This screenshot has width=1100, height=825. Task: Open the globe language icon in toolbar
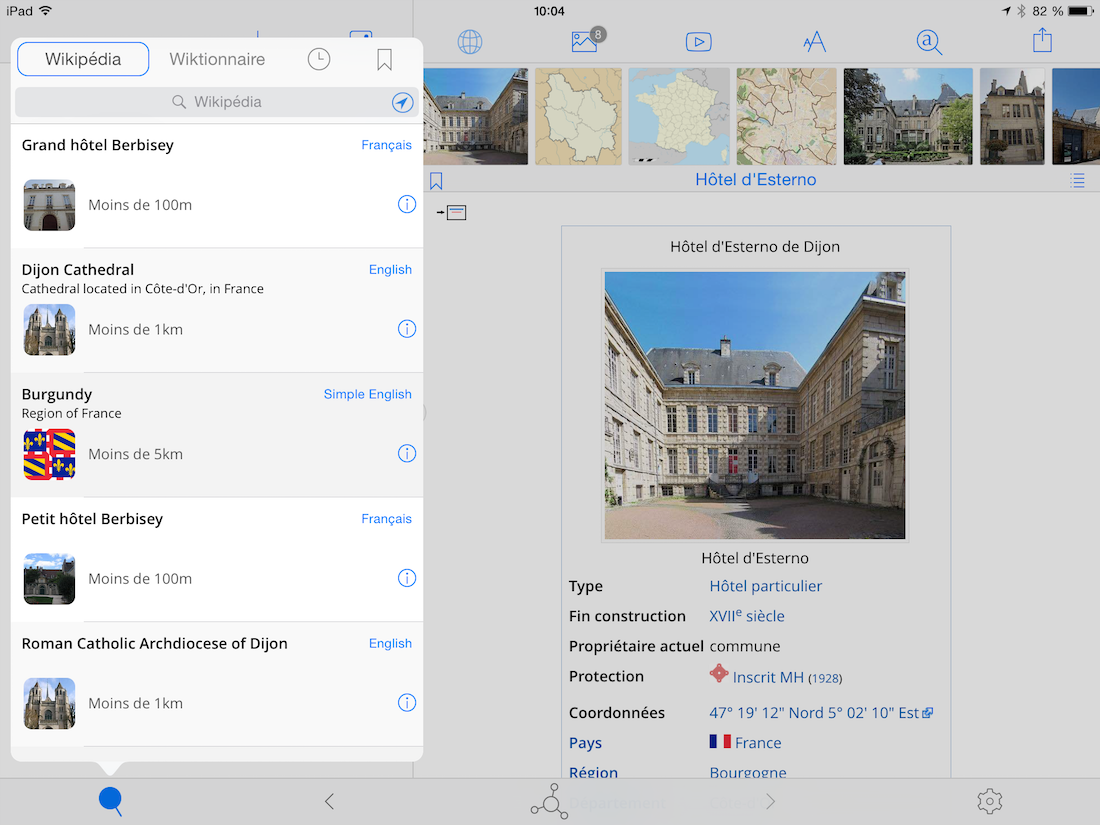(x=470, y=42)
